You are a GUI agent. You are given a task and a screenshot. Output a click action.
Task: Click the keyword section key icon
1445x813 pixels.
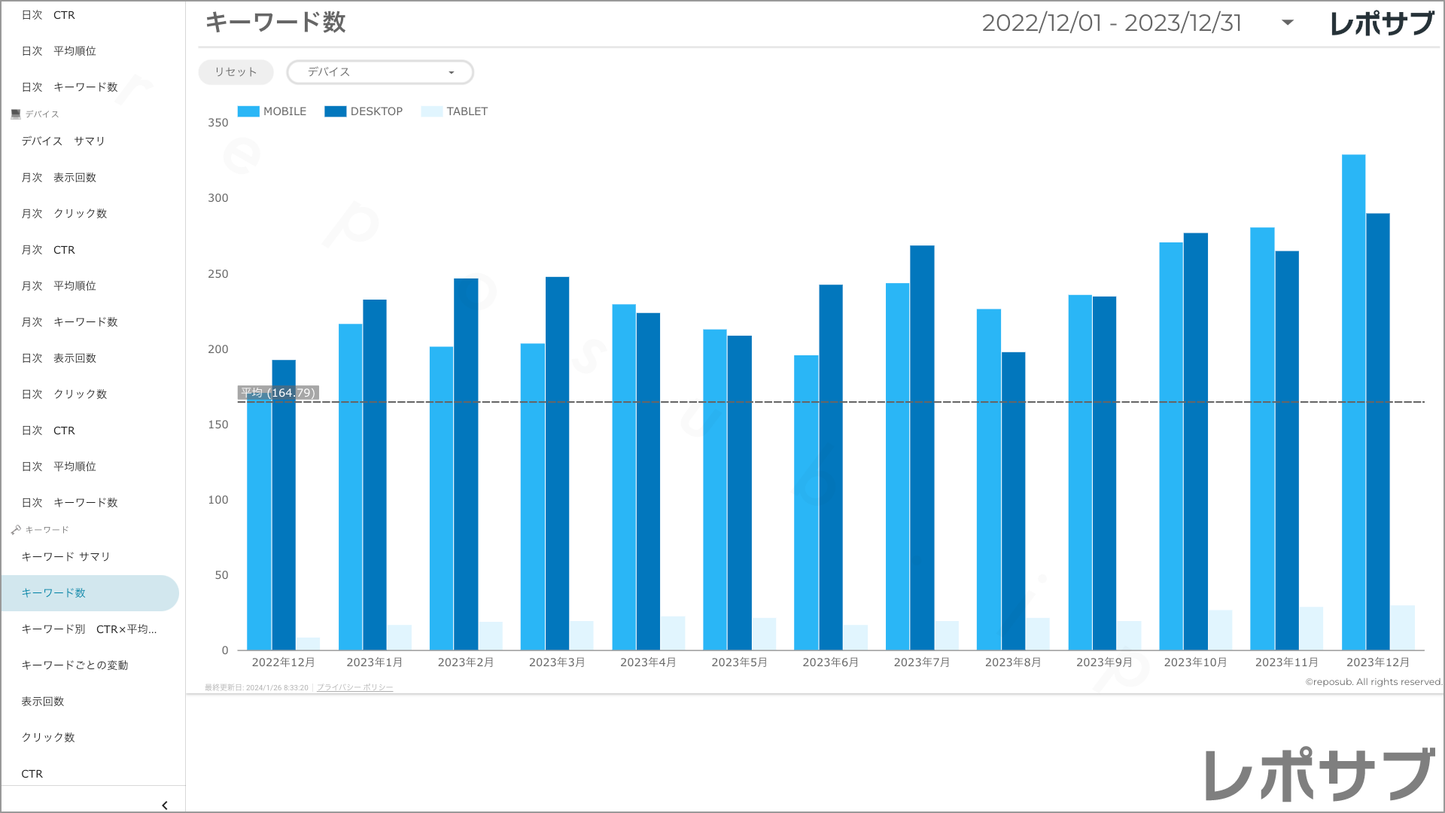click(16, 530)
